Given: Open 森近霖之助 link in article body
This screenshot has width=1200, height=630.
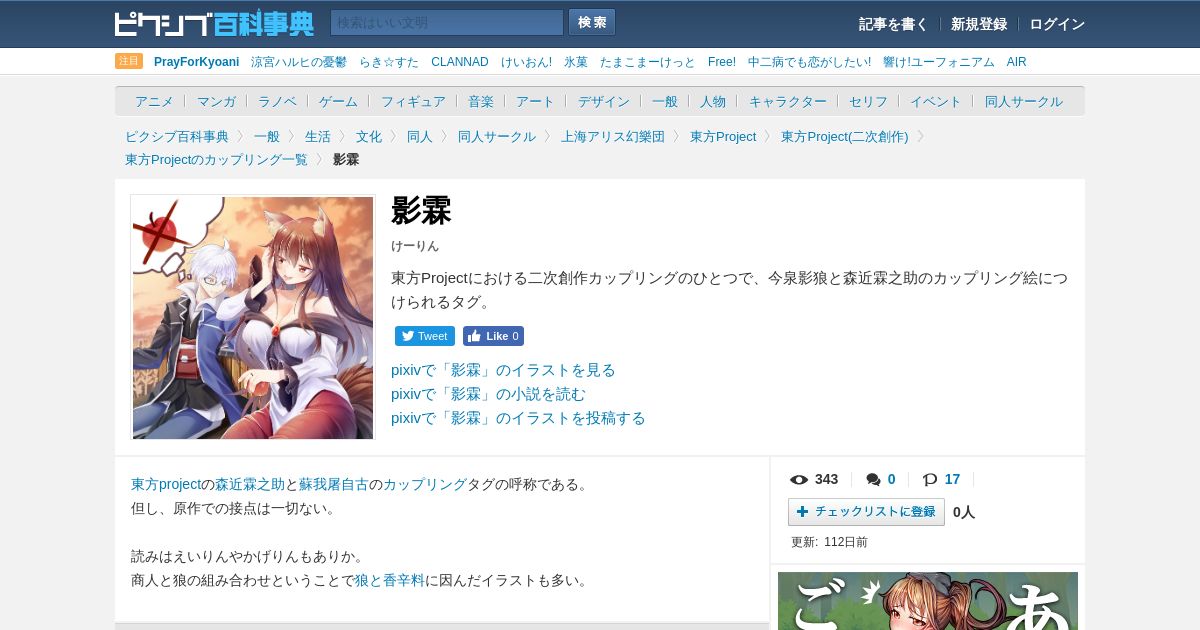Looking at the screenshot, I should (250, 484).
